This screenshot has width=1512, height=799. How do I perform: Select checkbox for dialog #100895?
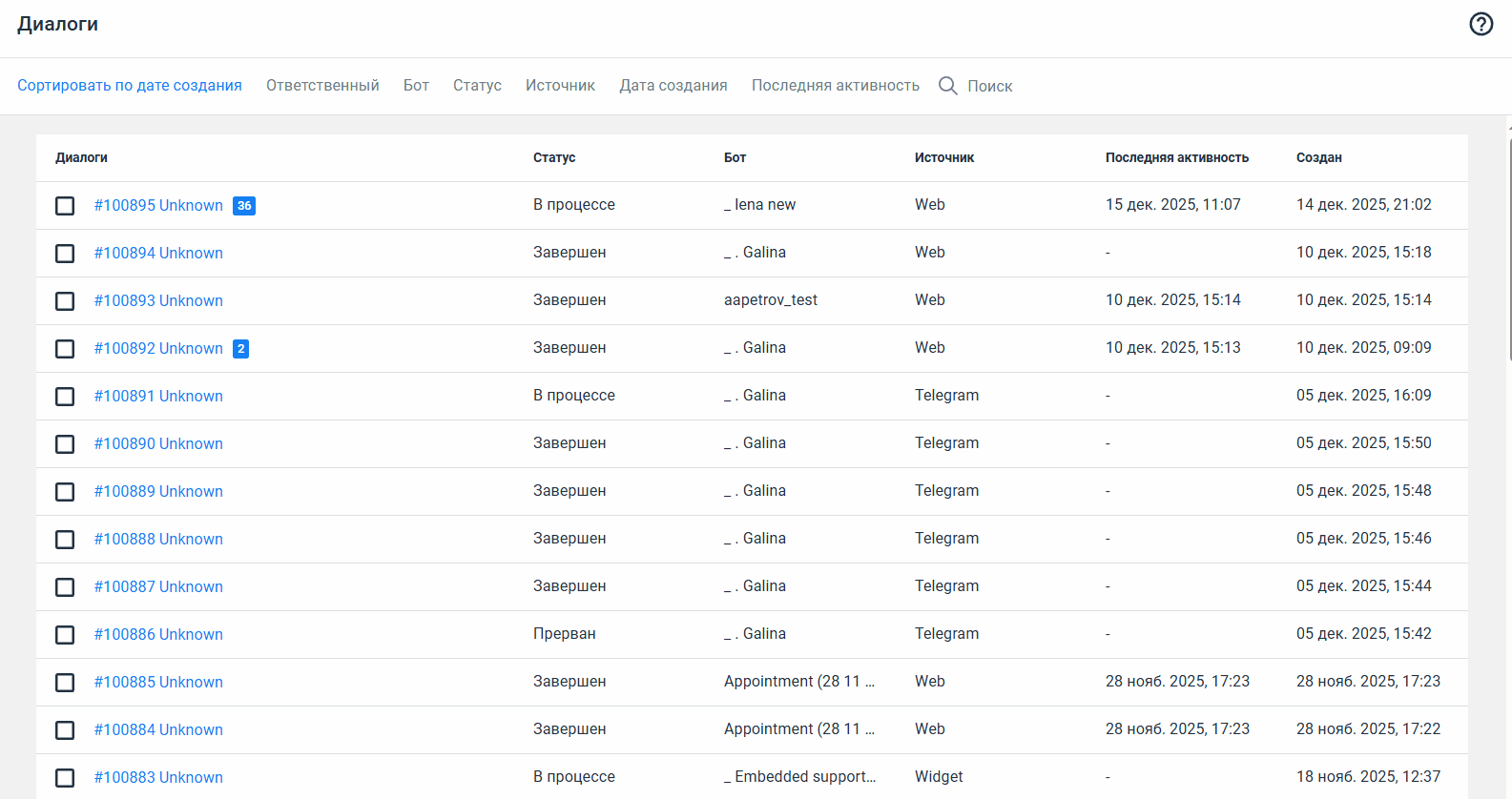click(x=65, y=206)
